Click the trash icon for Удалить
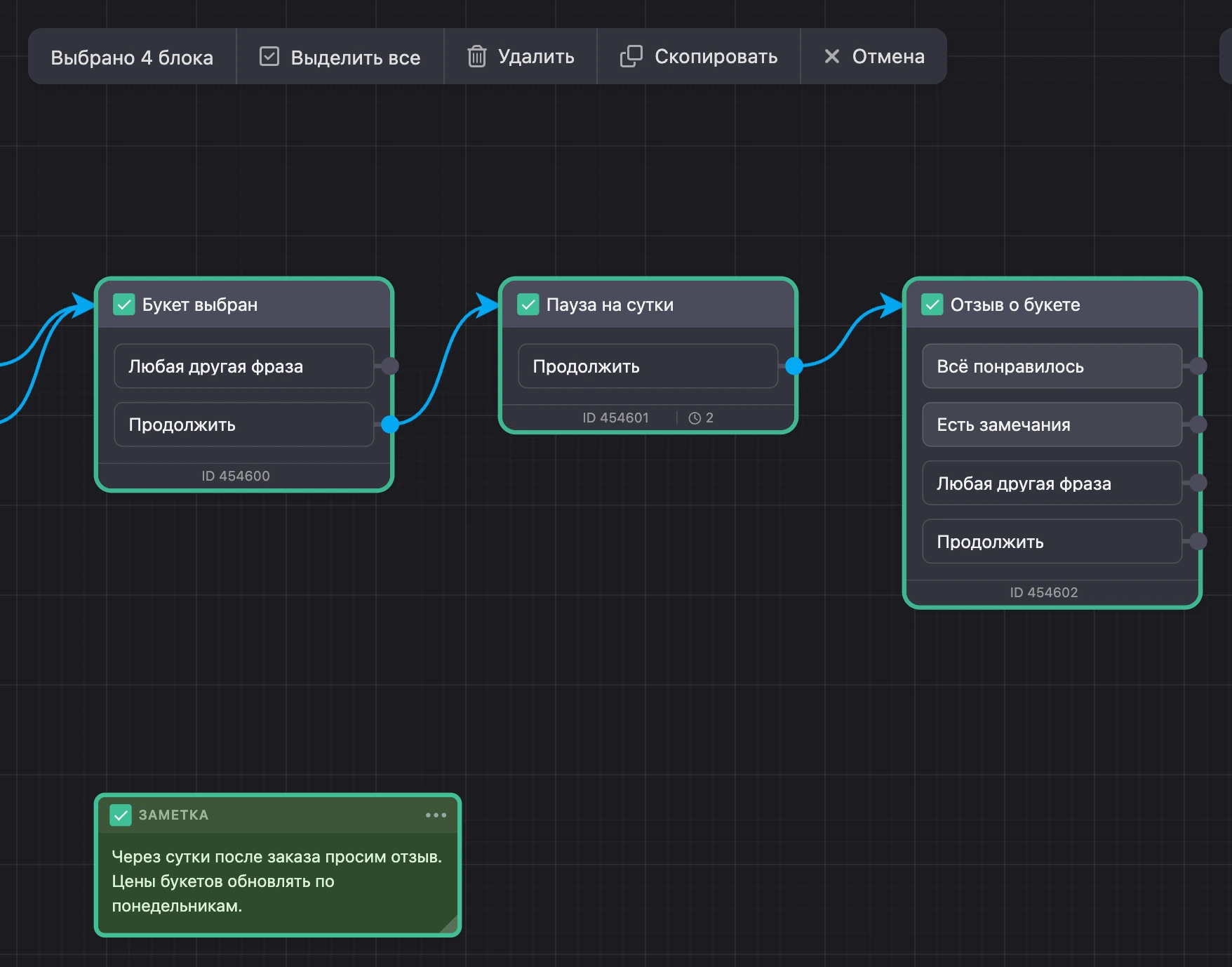 pos(476,56)
